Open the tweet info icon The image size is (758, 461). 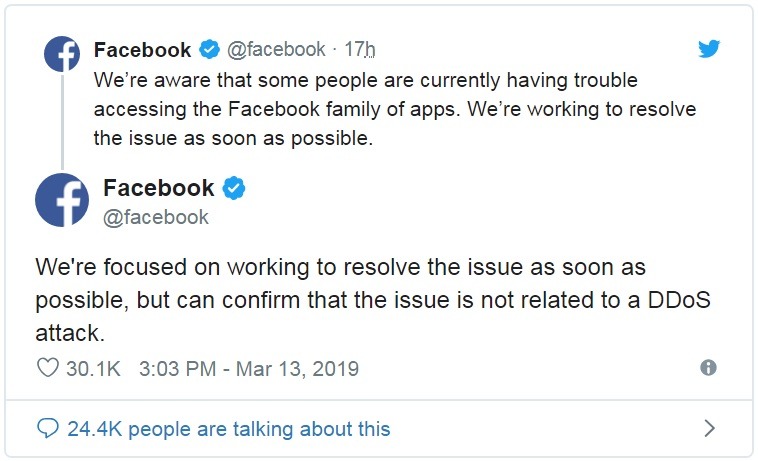pos(709,368)
